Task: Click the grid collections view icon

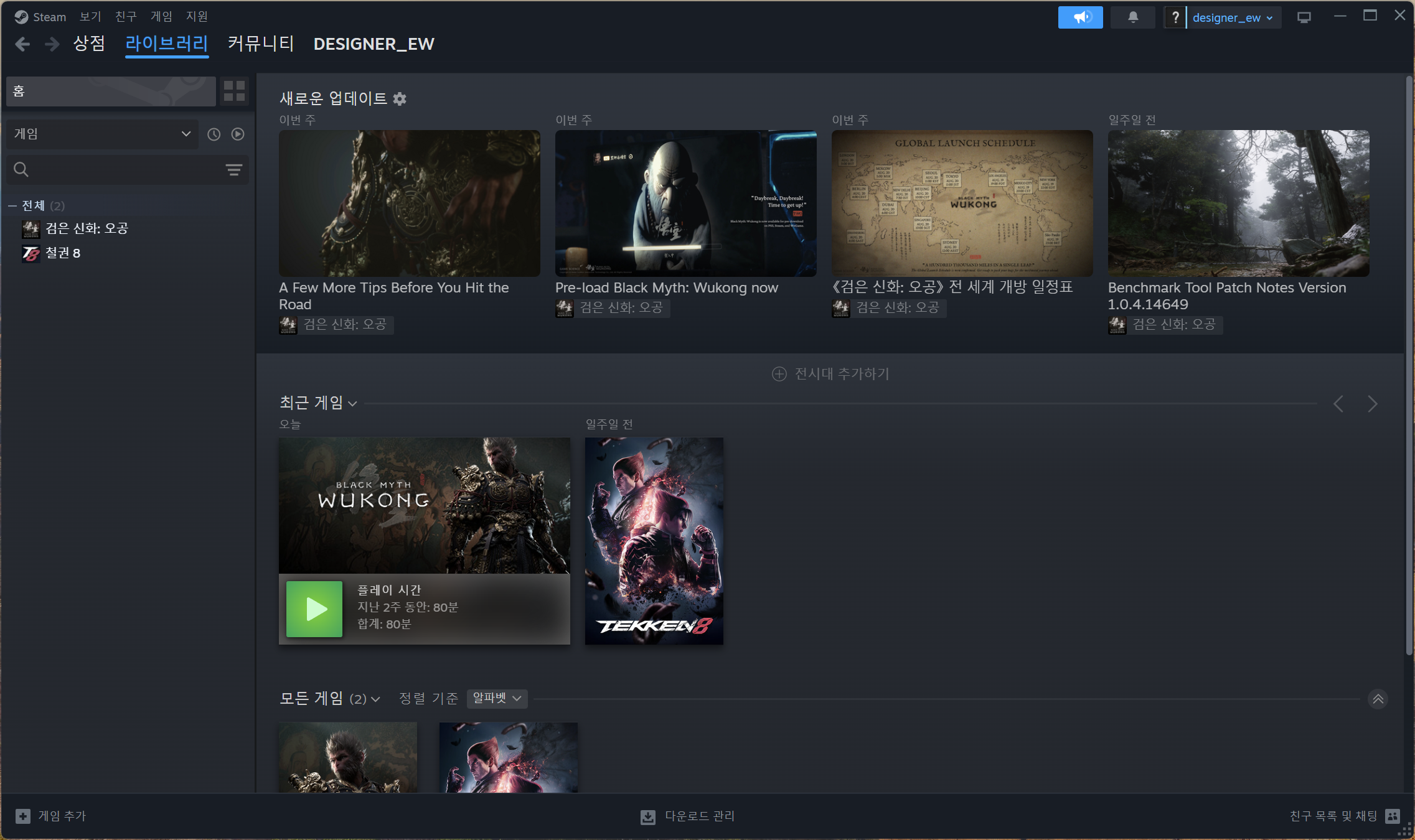Action: 234,91
